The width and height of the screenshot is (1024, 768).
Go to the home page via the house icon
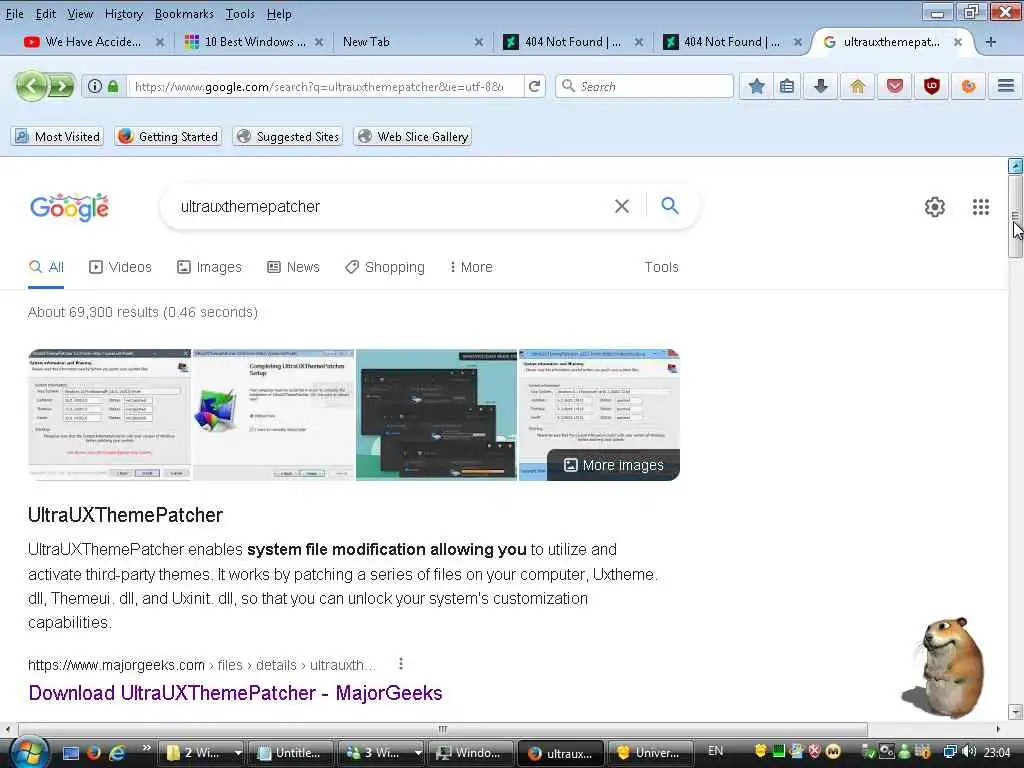click(x=857, y=86)
